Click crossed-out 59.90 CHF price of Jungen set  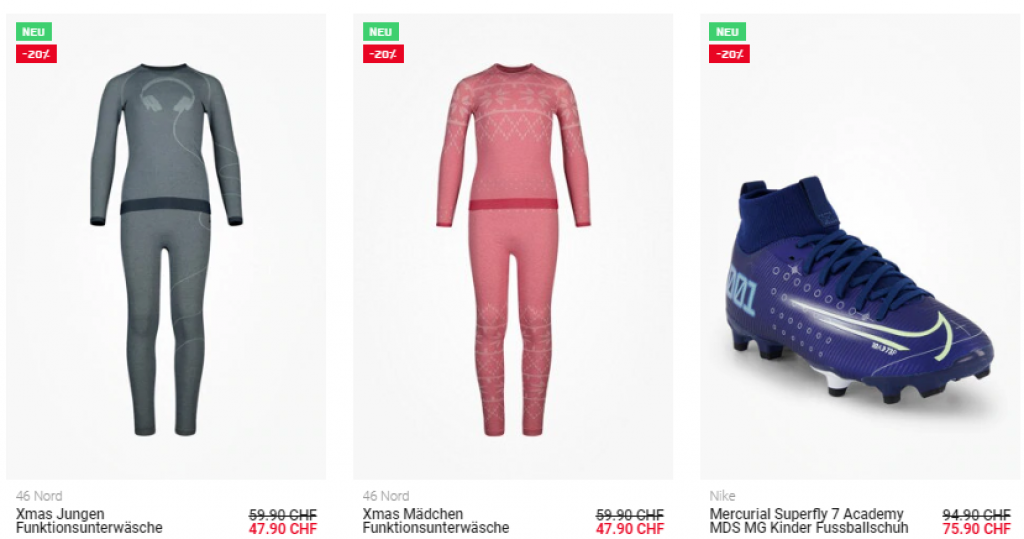pyautogui.click(x=283, y=515)
